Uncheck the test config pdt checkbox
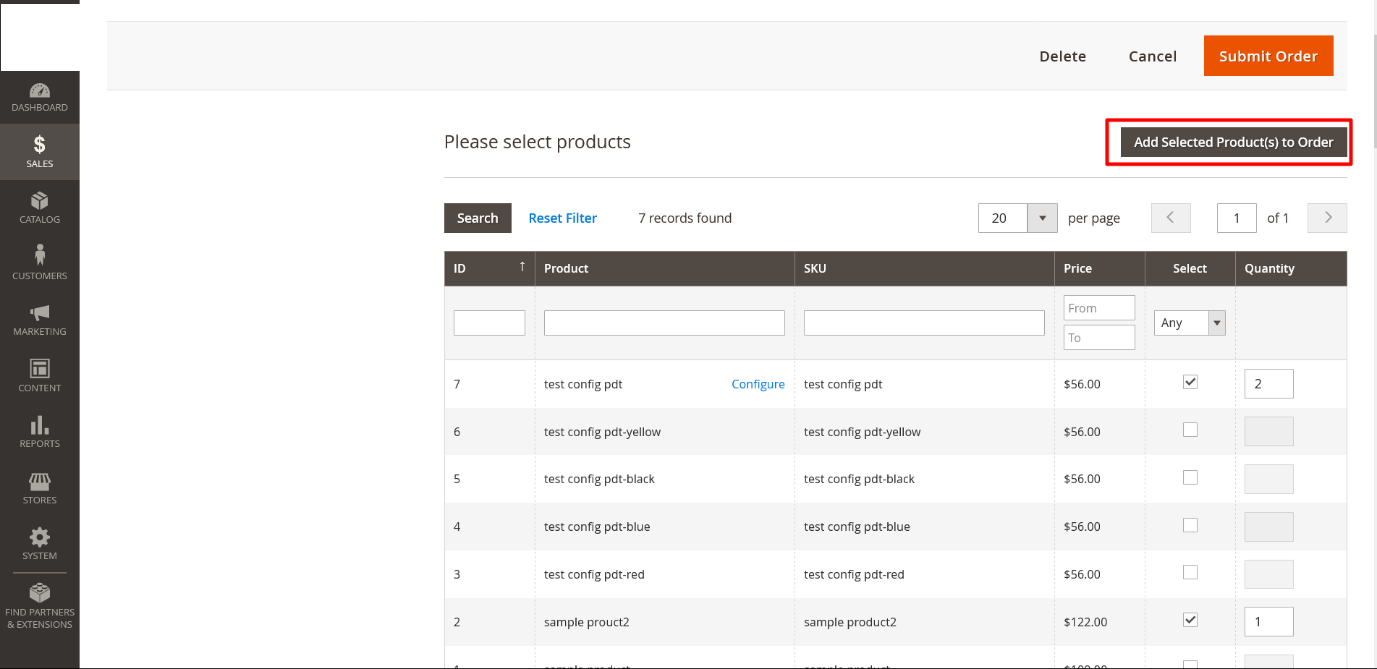The height and width of the screenshot is (669, 1377). pos(1190,382)
